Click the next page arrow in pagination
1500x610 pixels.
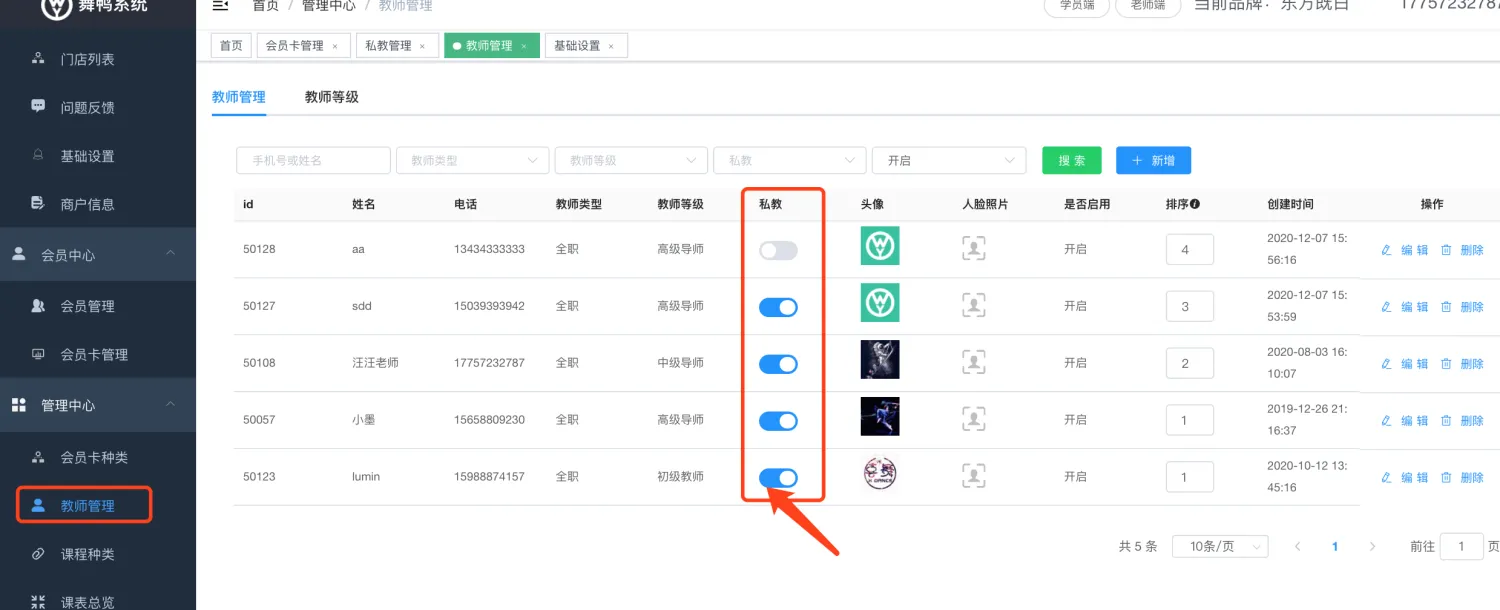(x=1372, y=547)
